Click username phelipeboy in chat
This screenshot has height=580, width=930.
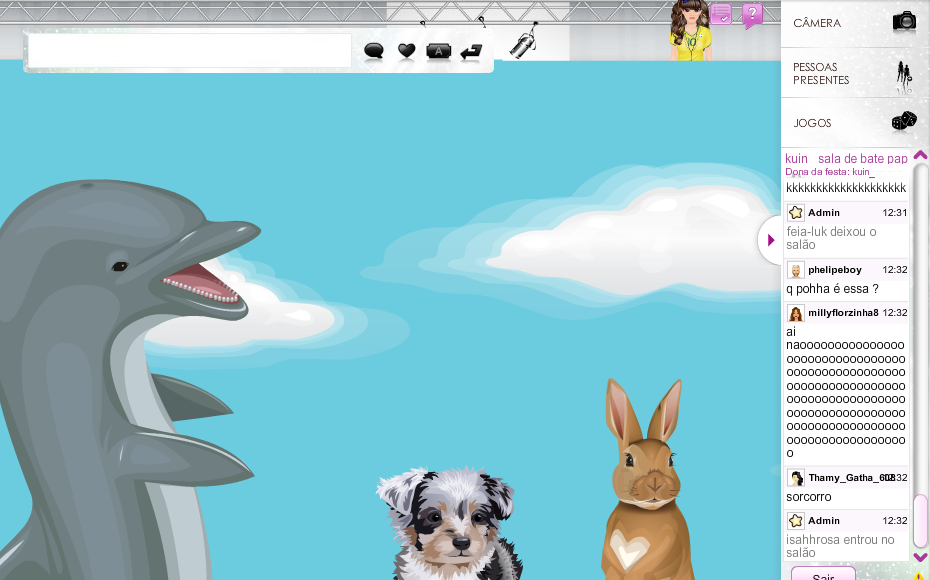(x=835, y=270)
